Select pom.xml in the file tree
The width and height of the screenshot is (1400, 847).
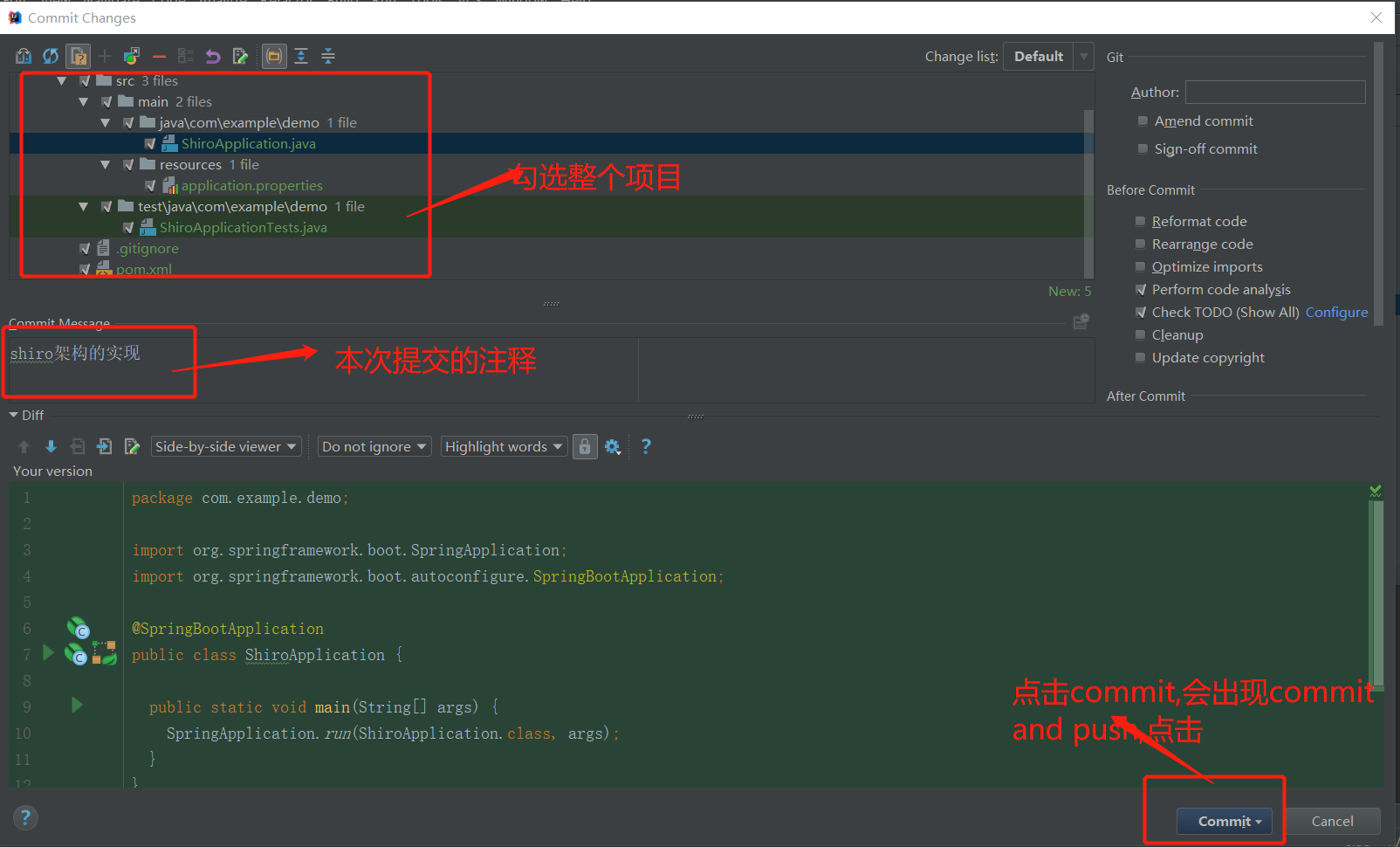point(144,270)
